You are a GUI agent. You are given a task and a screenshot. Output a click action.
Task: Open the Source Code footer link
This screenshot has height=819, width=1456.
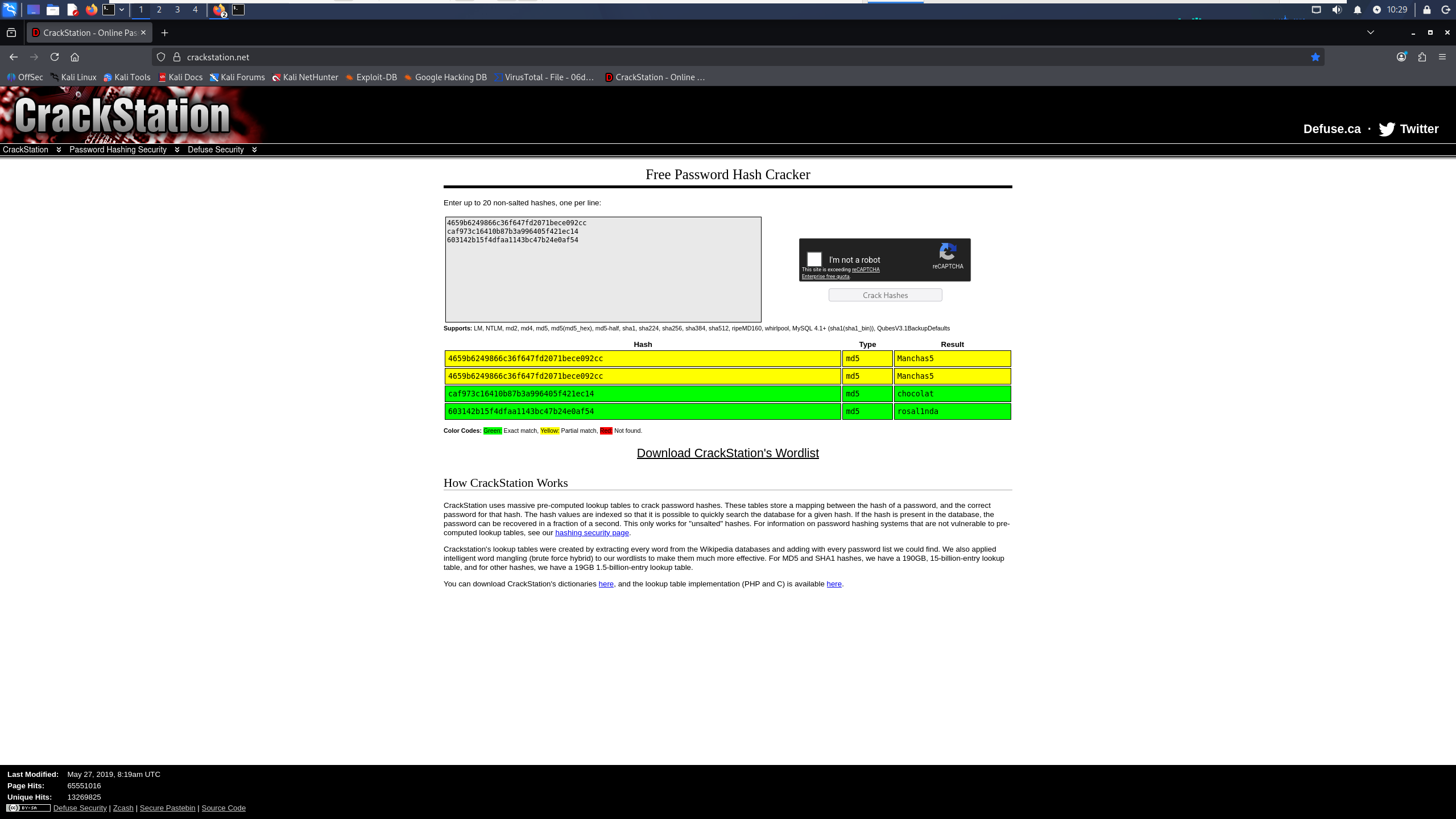point(224,808)
